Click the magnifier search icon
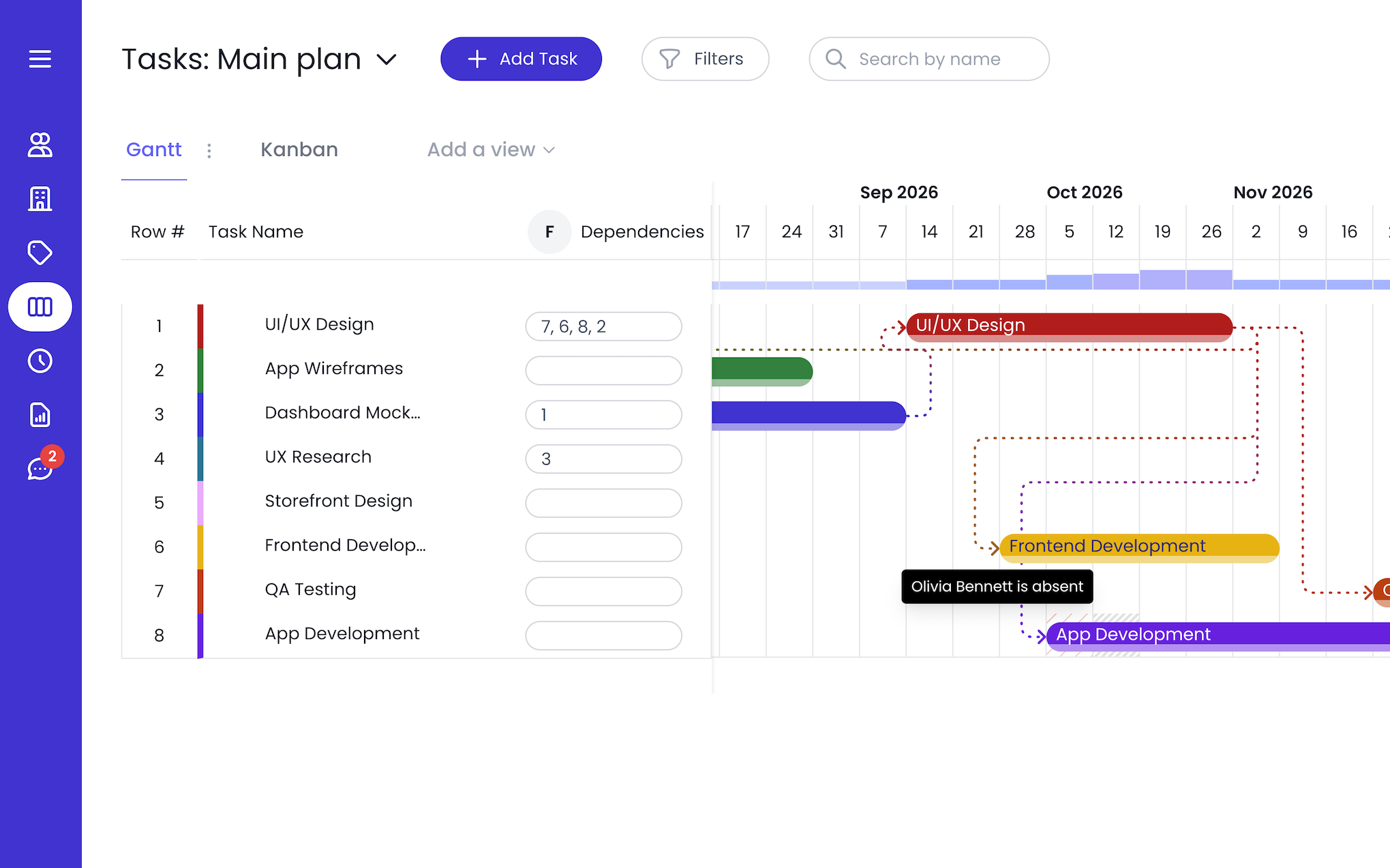Image resolution: width=1390 pixels, height=868 pixels. pos(836,59)
